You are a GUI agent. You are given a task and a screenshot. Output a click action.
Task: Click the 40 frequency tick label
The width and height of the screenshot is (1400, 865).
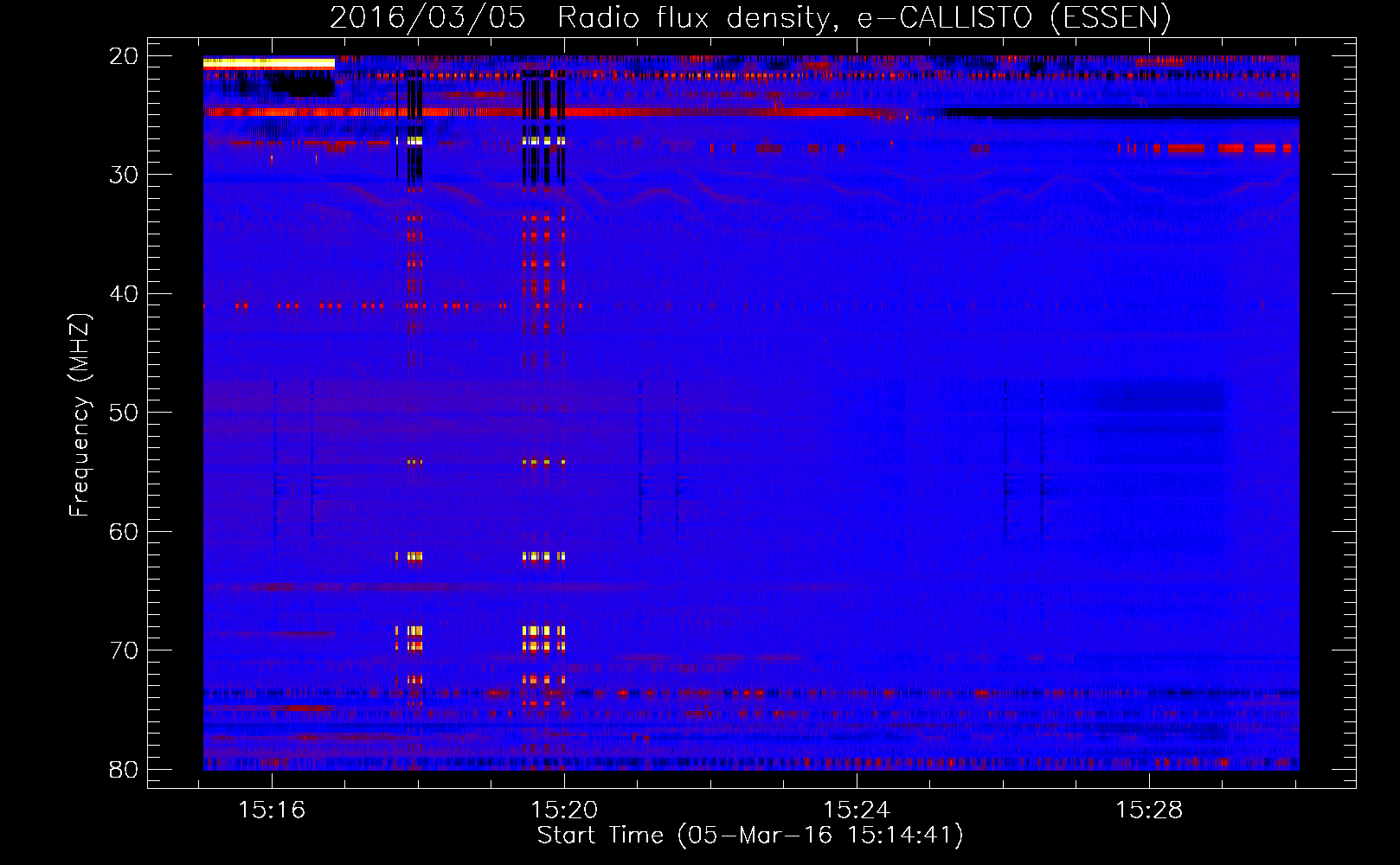124,294
